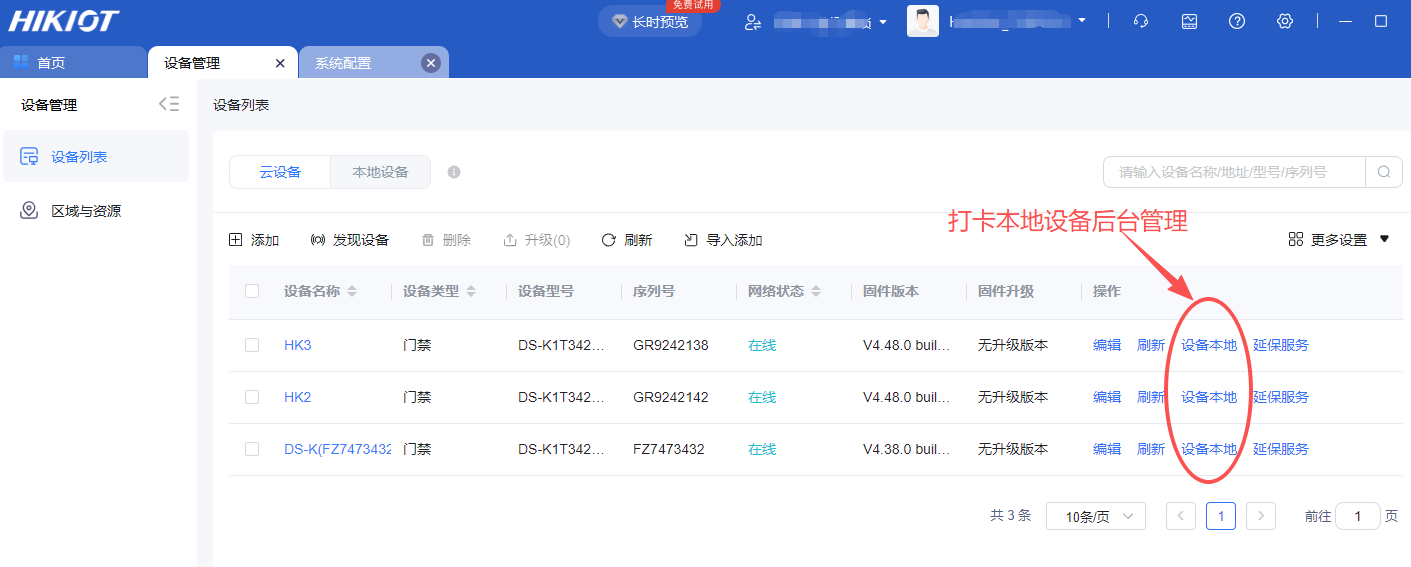
Task: Click serial number FZ7473432
Action: (x=669, y=449)
